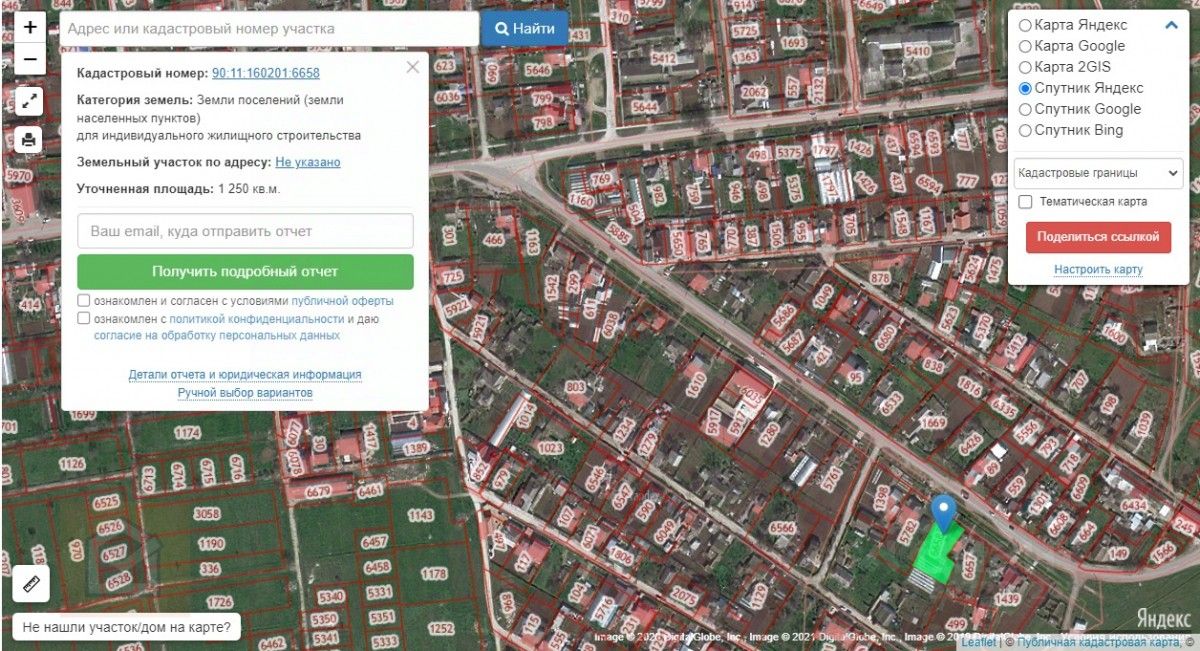The height and width of the screenshot is (651, 1200).
Task: Select Карта 2GIS radio option
Action: pyautogui.click(x=1025, y=67)
